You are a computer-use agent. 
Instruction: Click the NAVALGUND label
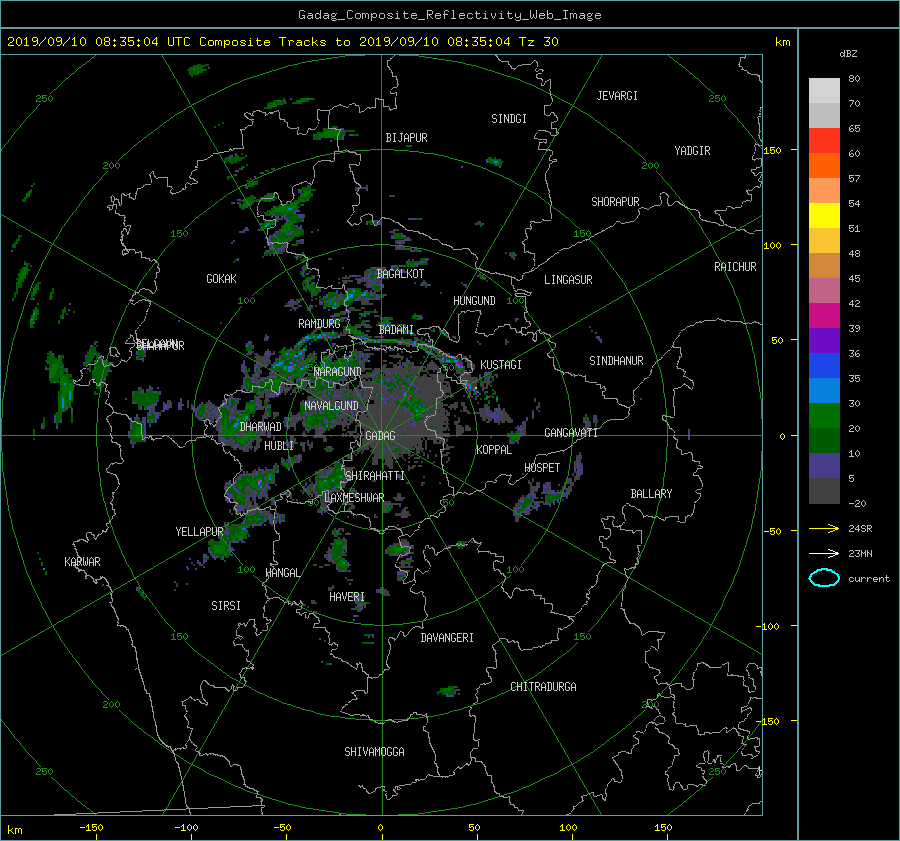point(331,406)
